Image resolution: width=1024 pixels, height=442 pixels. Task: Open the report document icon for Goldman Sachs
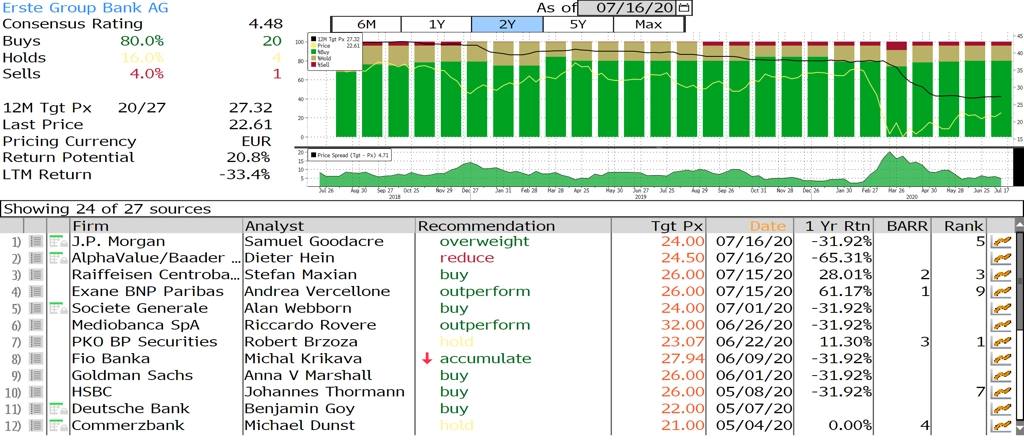click(36, 376)
